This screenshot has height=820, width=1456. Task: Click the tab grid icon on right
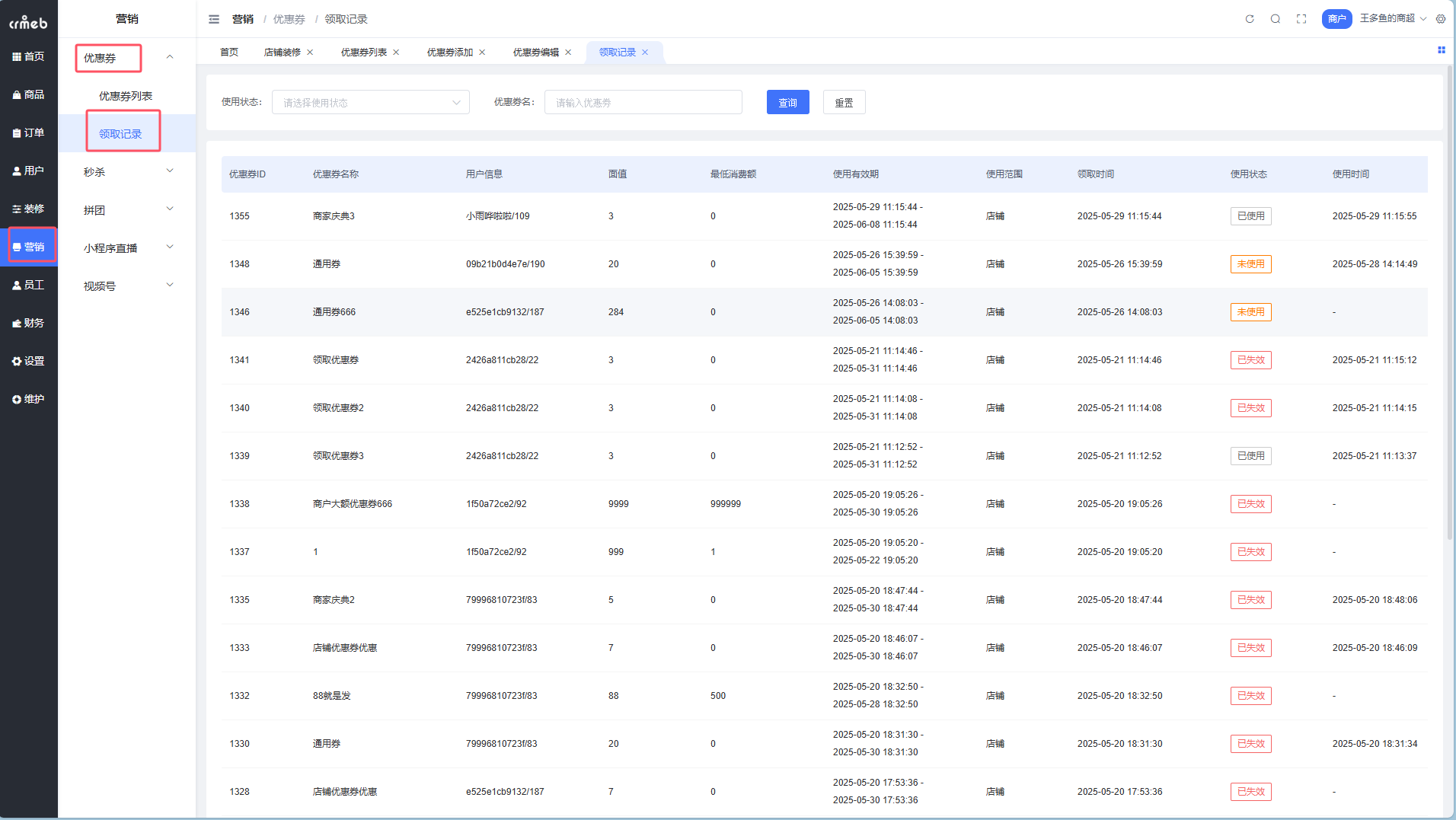tap(1441, 50)
